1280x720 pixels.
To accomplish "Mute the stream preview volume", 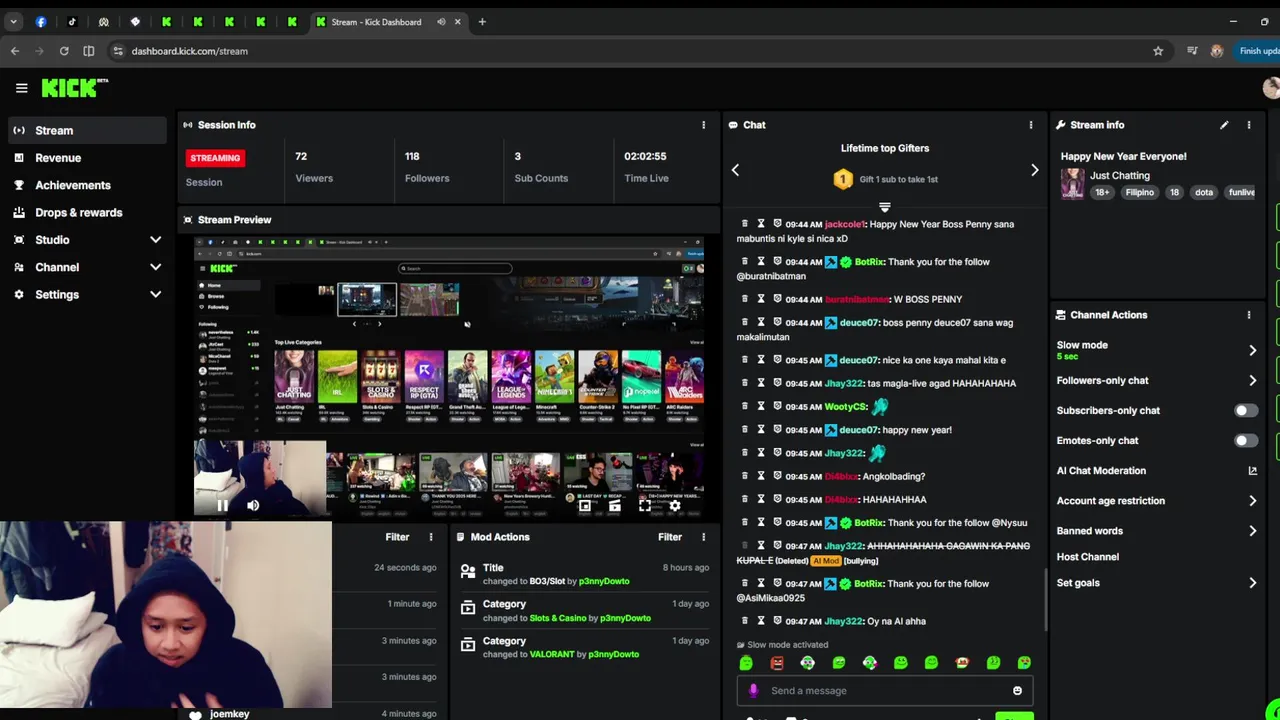I will [253, 506].
